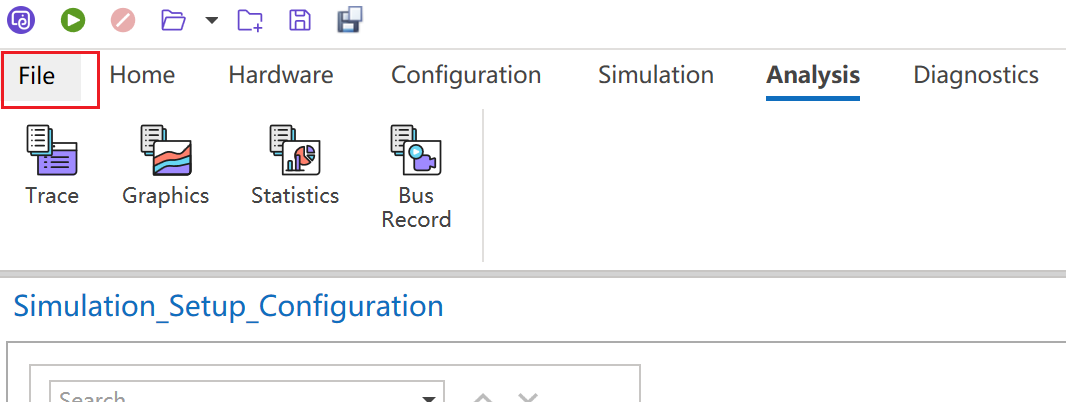Click the red stop simulation icon
This screenshot has width=1066, height=402.
tap(123, 19)
